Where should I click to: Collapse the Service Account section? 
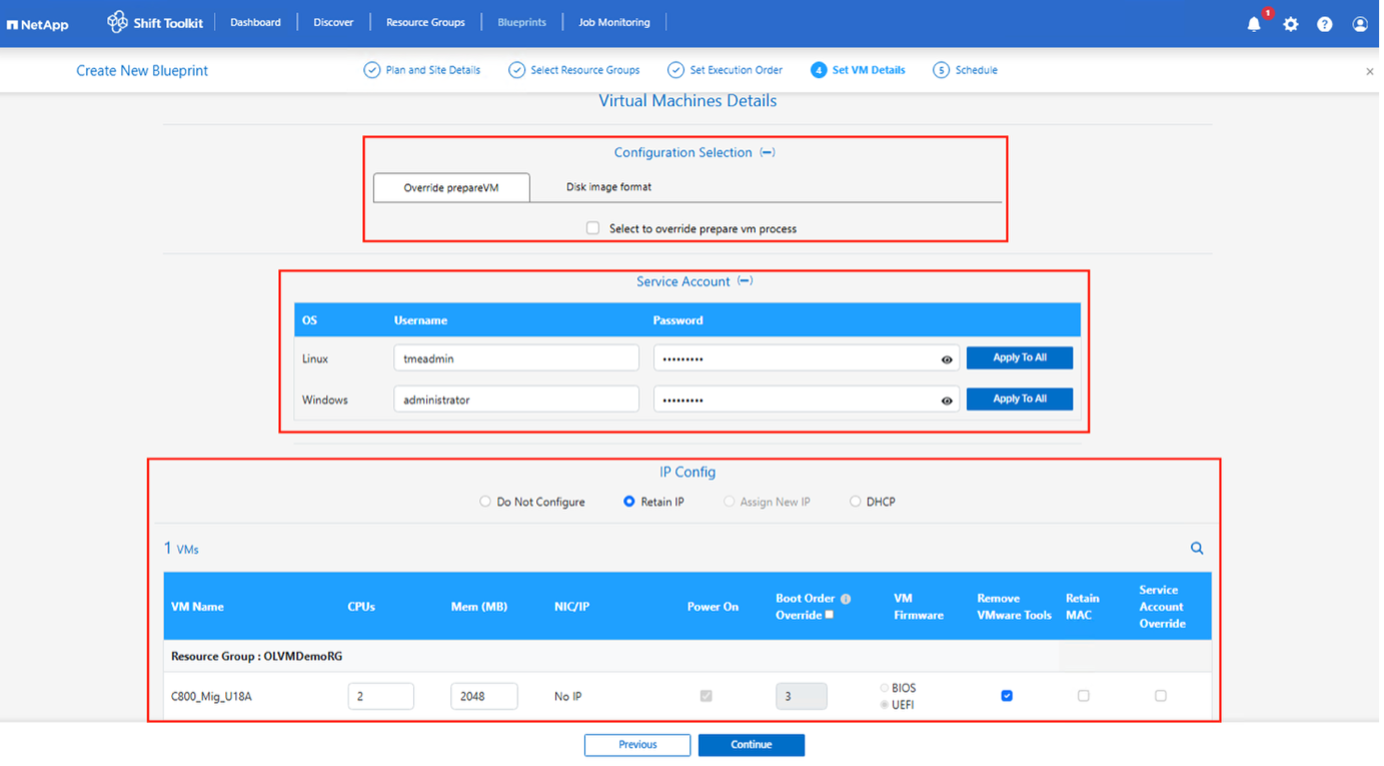click(x=745, y=281)
